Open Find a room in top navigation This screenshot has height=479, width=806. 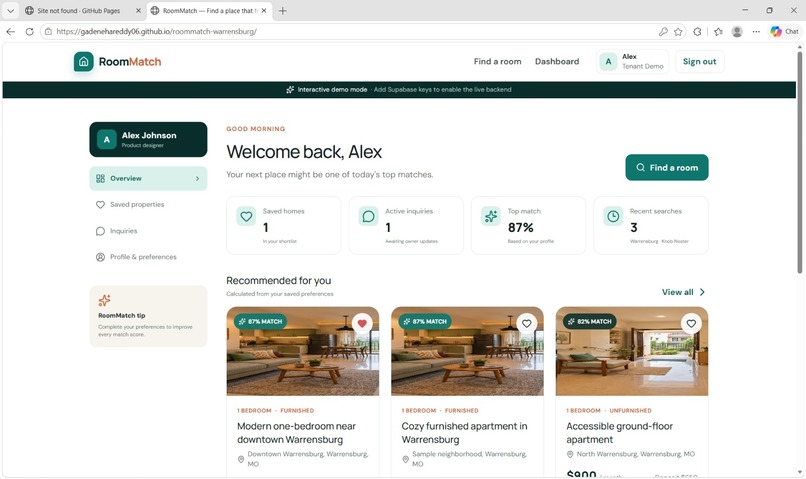[x=497, y=62]
